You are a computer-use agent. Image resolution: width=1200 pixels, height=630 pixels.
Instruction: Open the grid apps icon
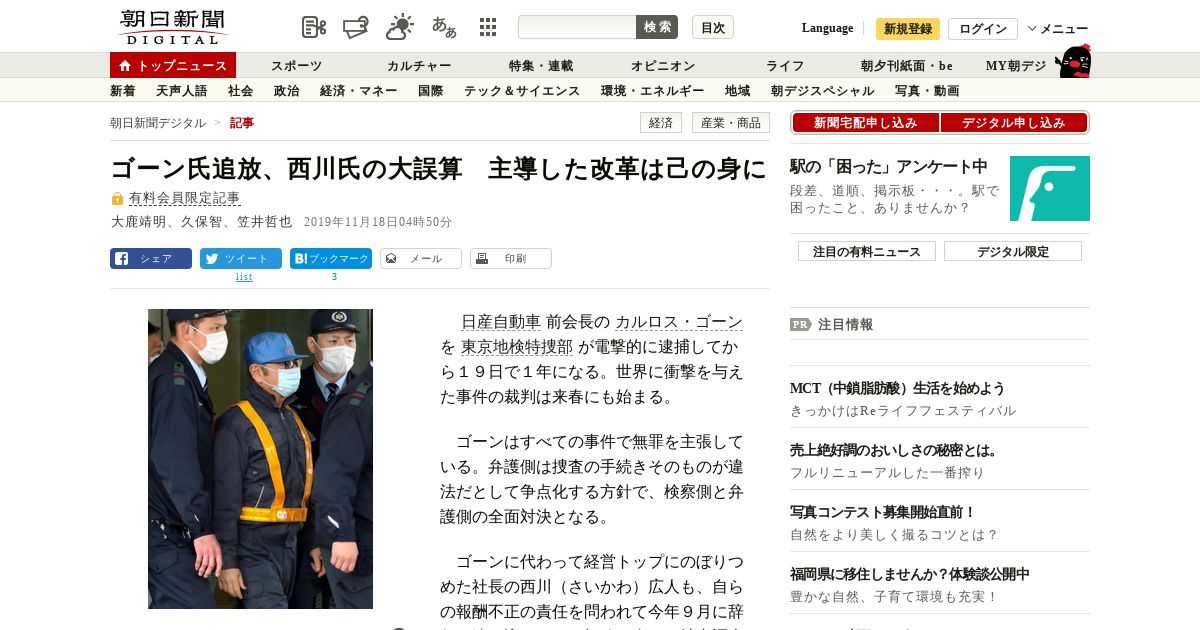[x=488, y=27]
